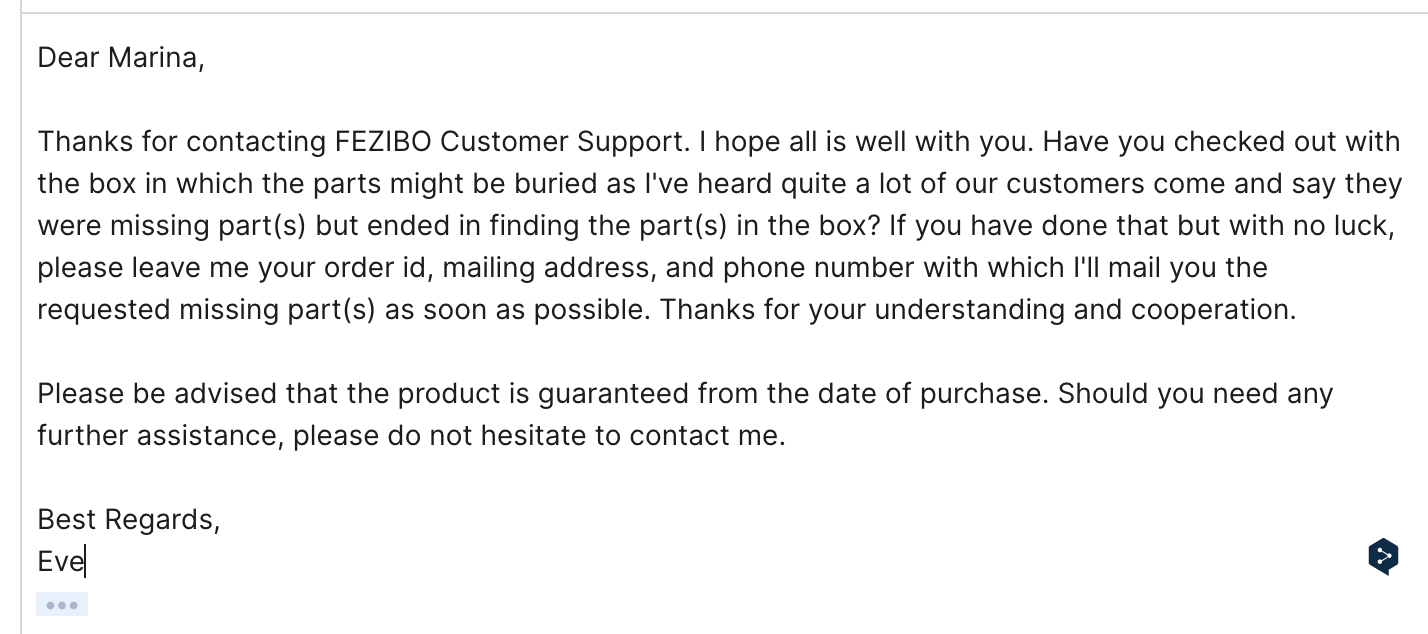Place cursor on "requested missing part(s)" text
1428x634 pixels.
coord(205,310)
